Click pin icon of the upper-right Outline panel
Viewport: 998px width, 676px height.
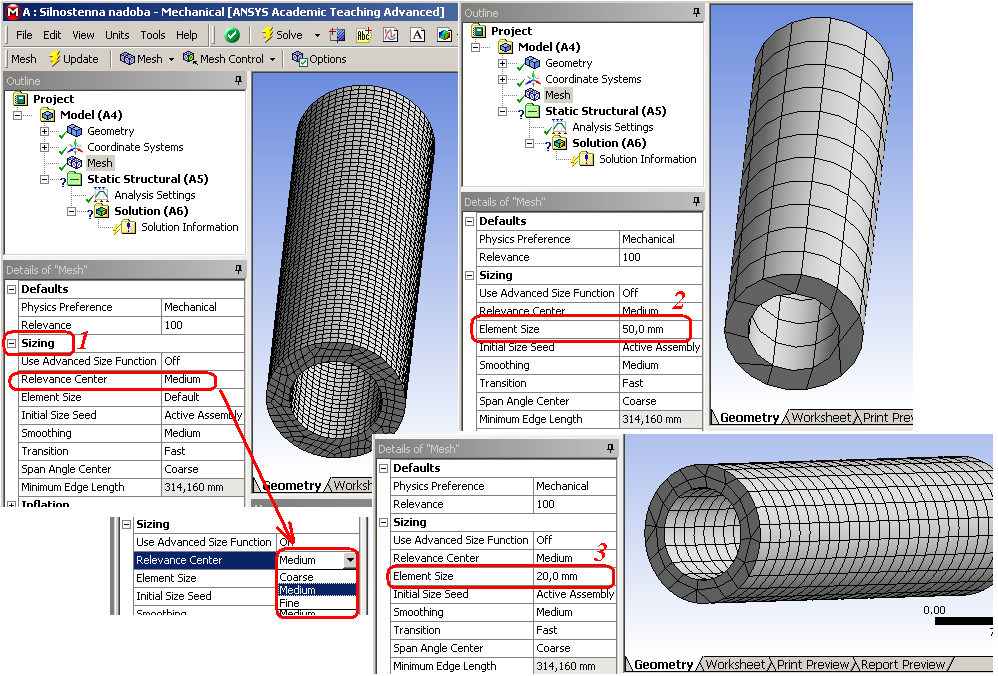click(696, 12)
